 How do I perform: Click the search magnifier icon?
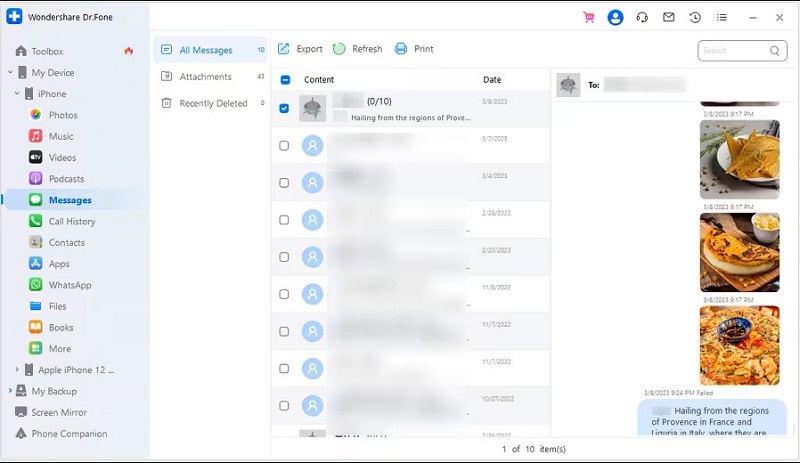775,50
